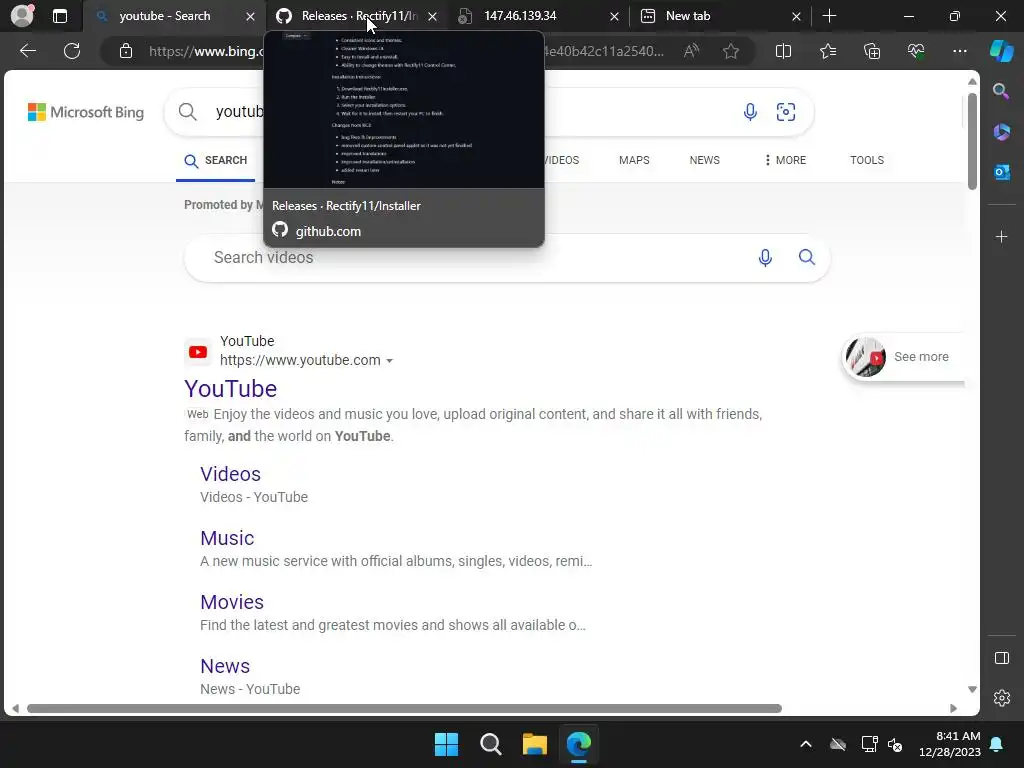This screenshot has height=768, width=1024.
Task: Toggle the sidebar layout button
Action: point(1001,658)
